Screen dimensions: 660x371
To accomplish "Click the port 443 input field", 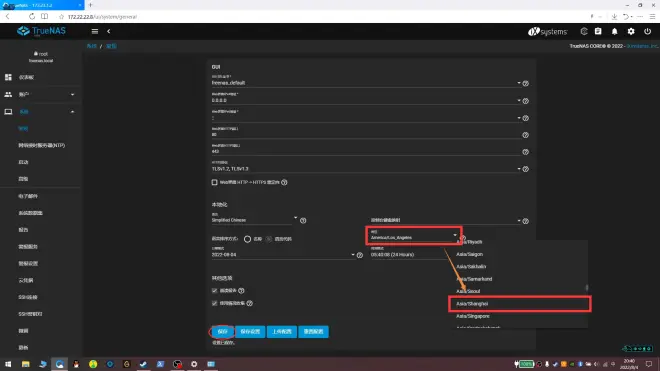I will [x=365, y=152].
